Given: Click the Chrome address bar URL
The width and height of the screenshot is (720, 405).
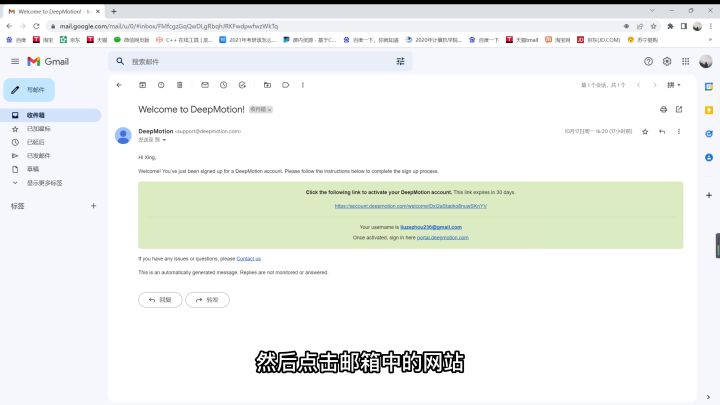Looking at the screenshot, I should 169,27.
